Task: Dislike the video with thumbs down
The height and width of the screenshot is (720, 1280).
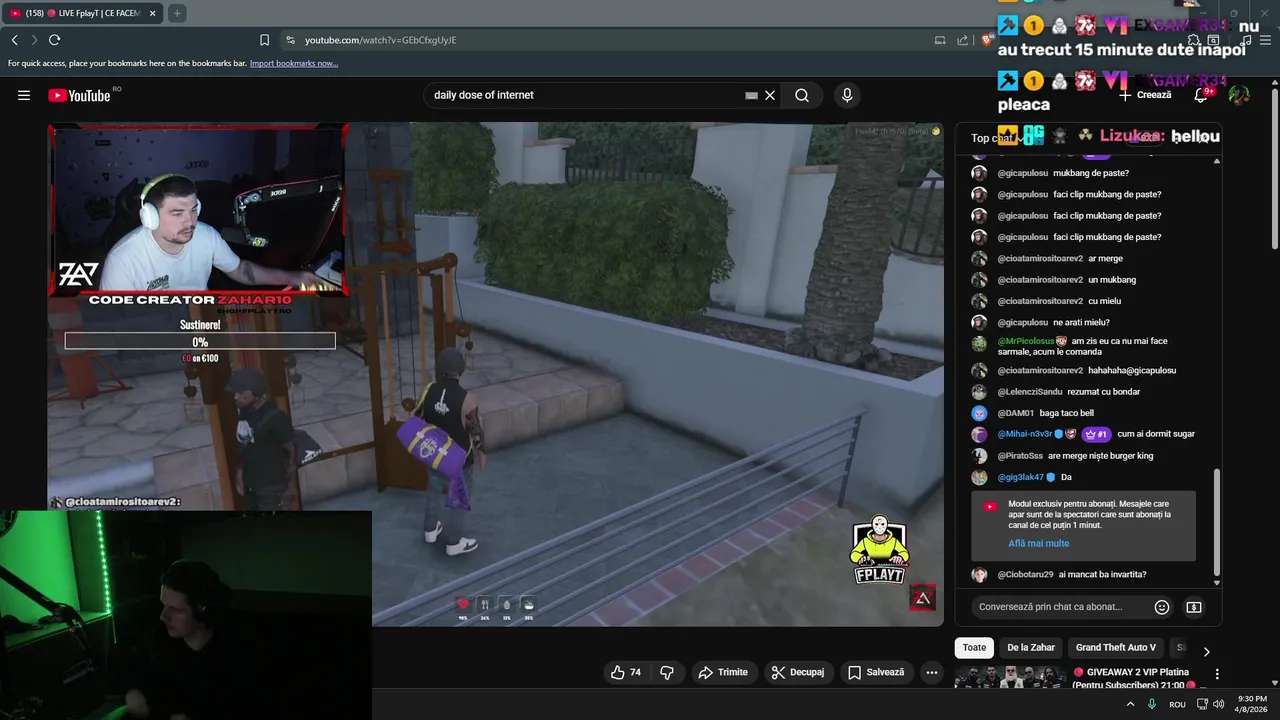Action: pos(667,672)
